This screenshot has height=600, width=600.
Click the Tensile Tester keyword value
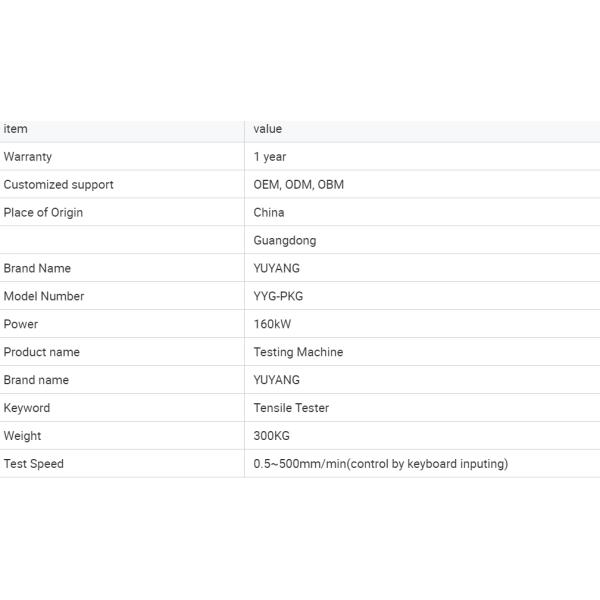coord(291,408)
